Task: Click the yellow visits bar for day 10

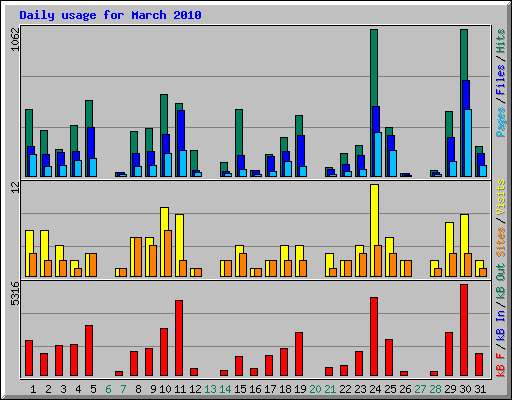Action: pos(164,219)
